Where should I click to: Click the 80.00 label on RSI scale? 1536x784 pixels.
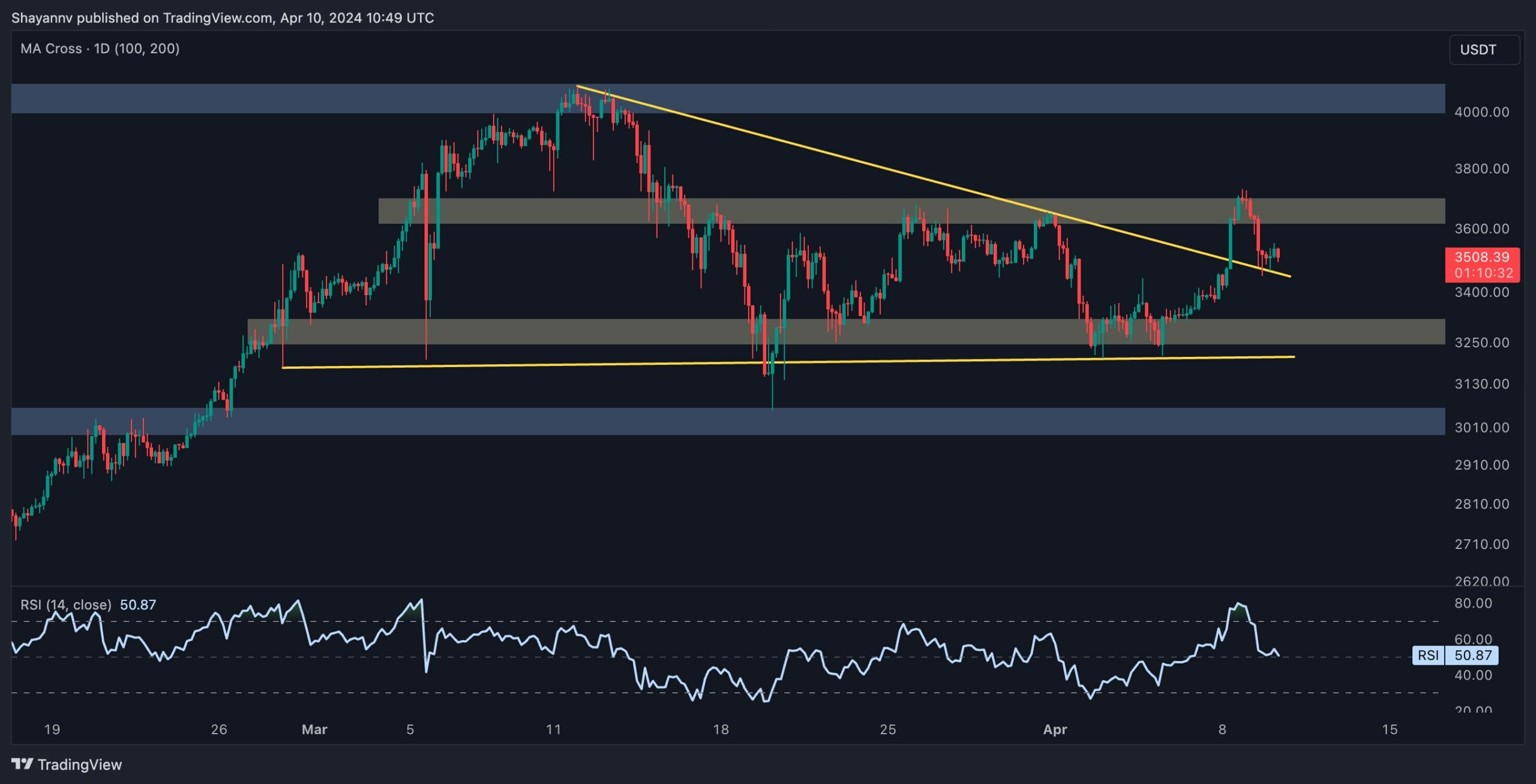1473,603
